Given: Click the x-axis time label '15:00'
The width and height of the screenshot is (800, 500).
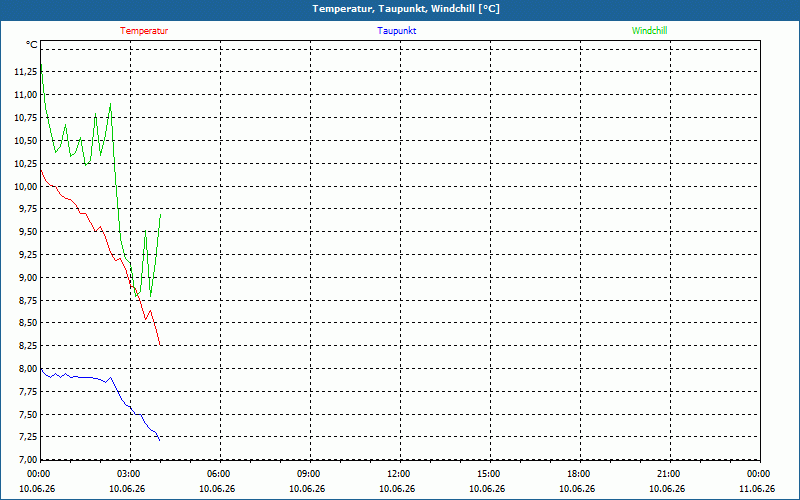Looking at the screenshot, I should [x=489, y=474].
